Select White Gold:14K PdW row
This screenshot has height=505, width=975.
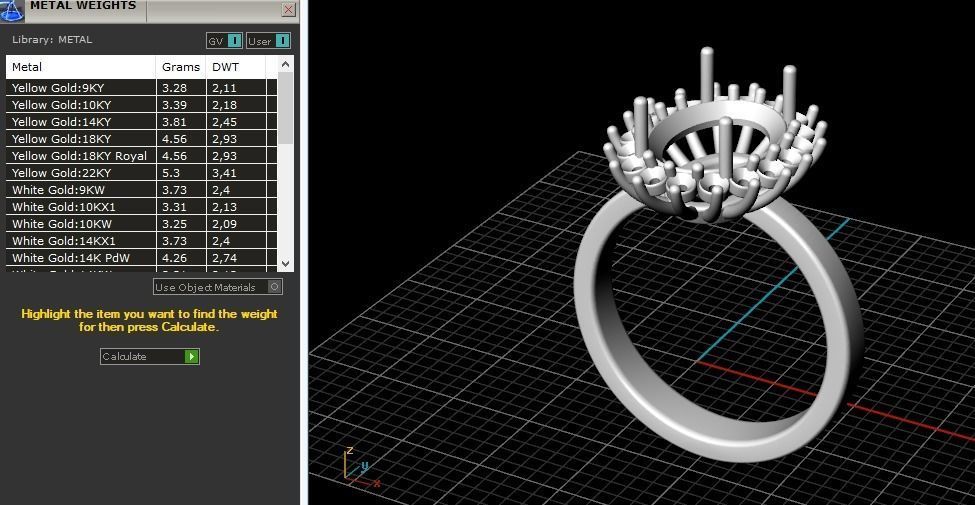pos(142,257)
